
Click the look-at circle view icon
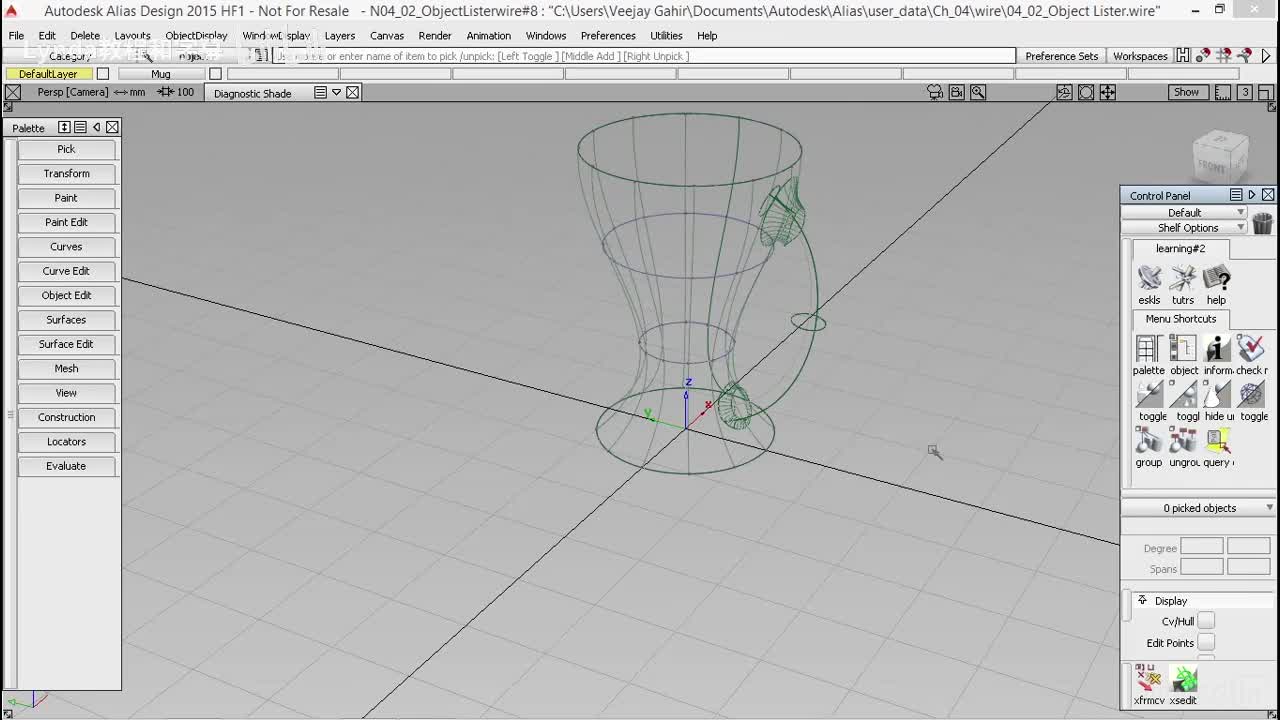(x=1086, y=92)
